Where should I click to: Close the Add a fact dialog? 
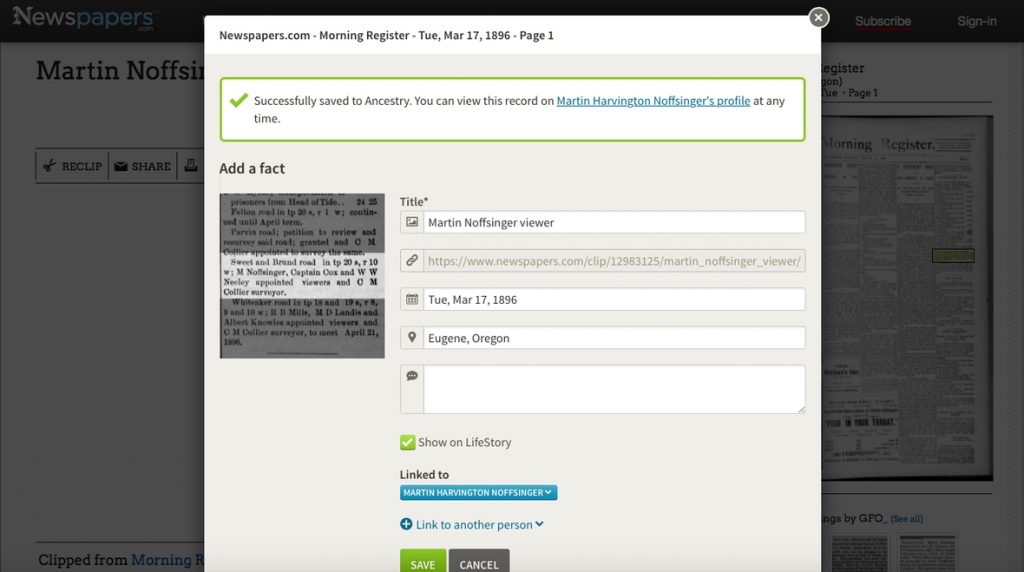[x=819, y=17]
